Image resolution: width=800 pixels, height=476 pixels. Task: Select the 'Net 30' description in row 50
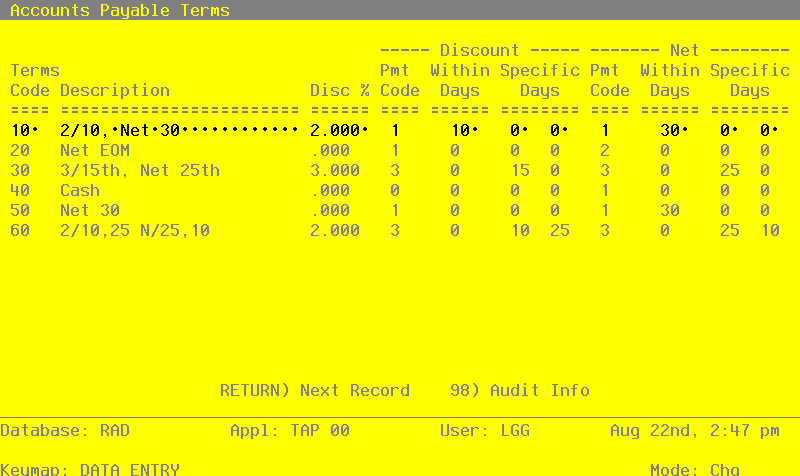[x=90, y=210]
